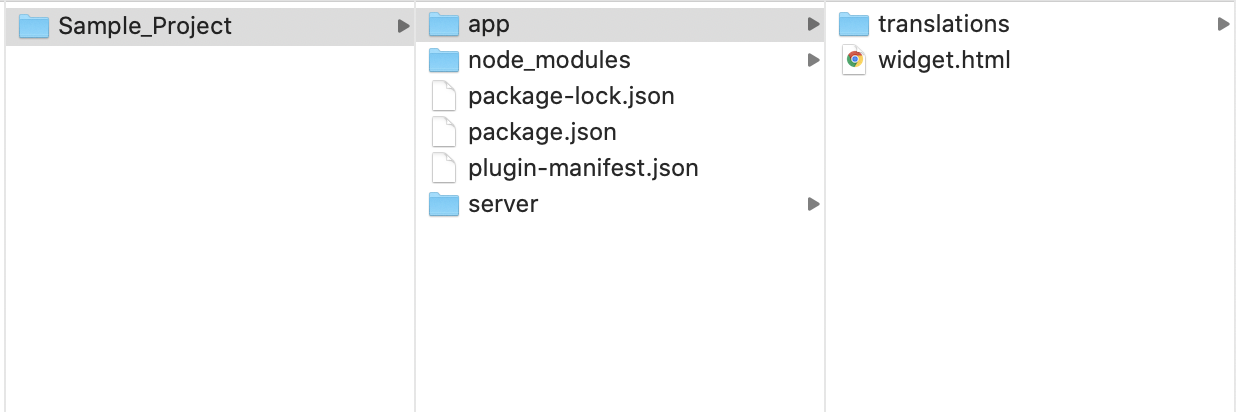Expand the Sample_Project folder arrow

point(403,26)
